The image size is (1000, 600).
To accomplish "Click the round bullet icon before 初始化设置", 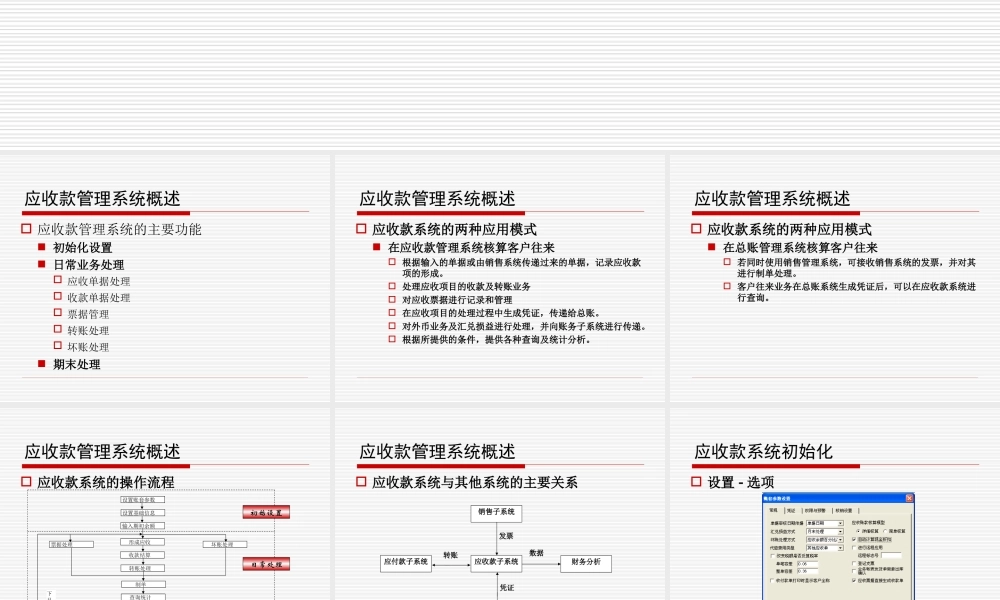I will (40, 245).
